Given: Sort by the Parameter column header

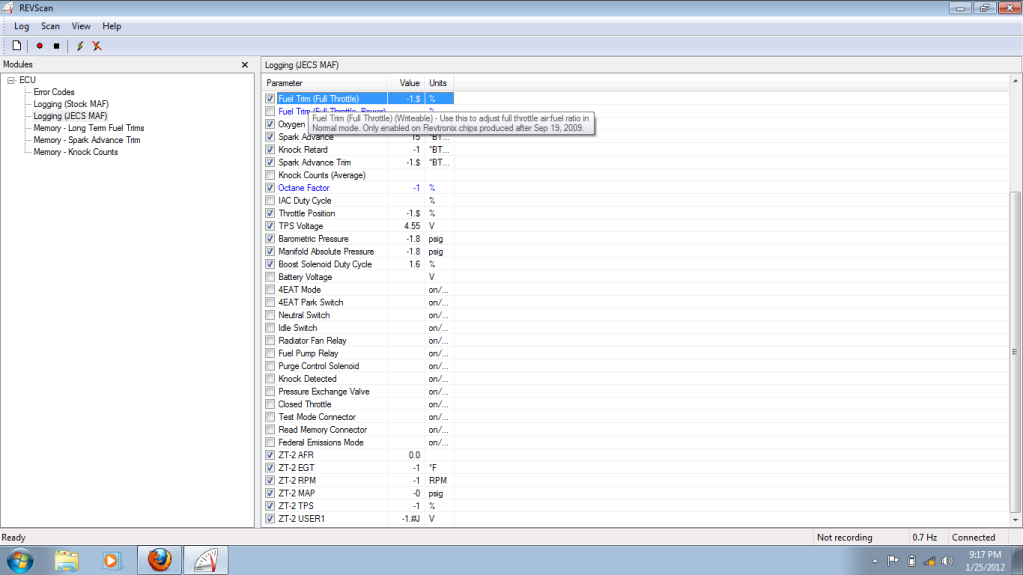Looking at the screenshot, I should point(325,83).
